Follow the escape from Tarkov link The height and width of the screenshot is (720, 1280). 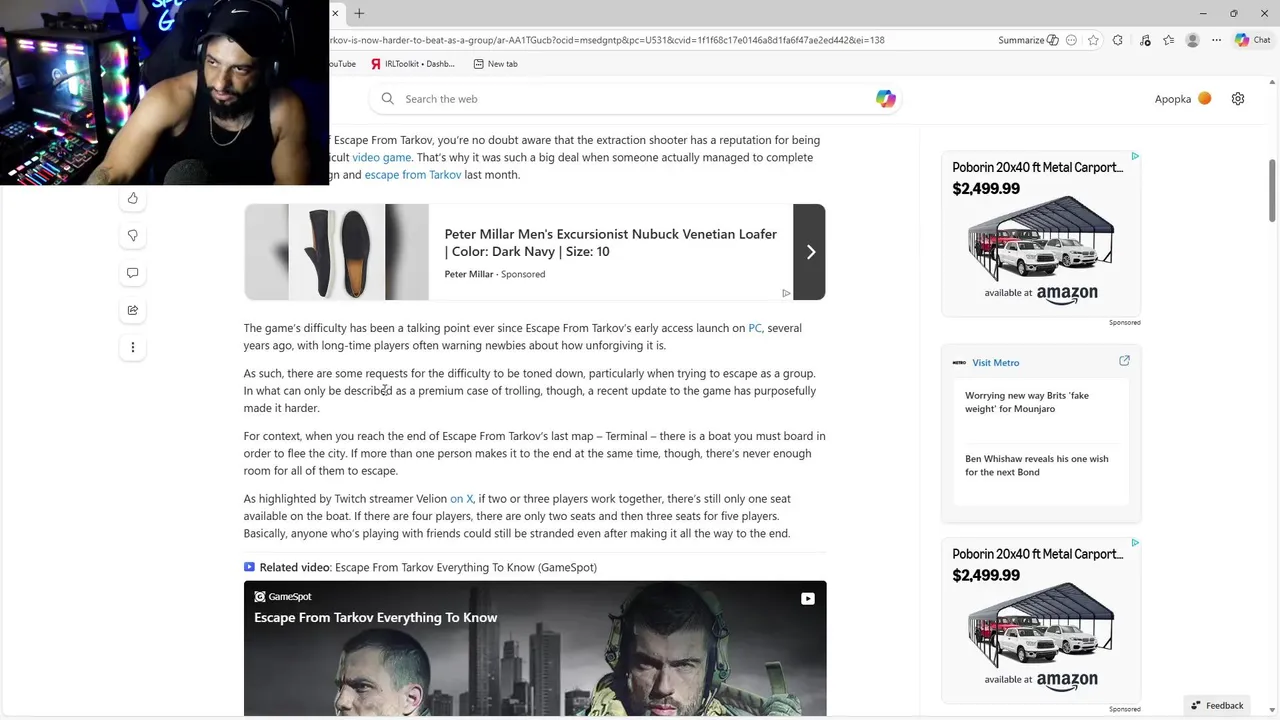(x=413, y=175)
